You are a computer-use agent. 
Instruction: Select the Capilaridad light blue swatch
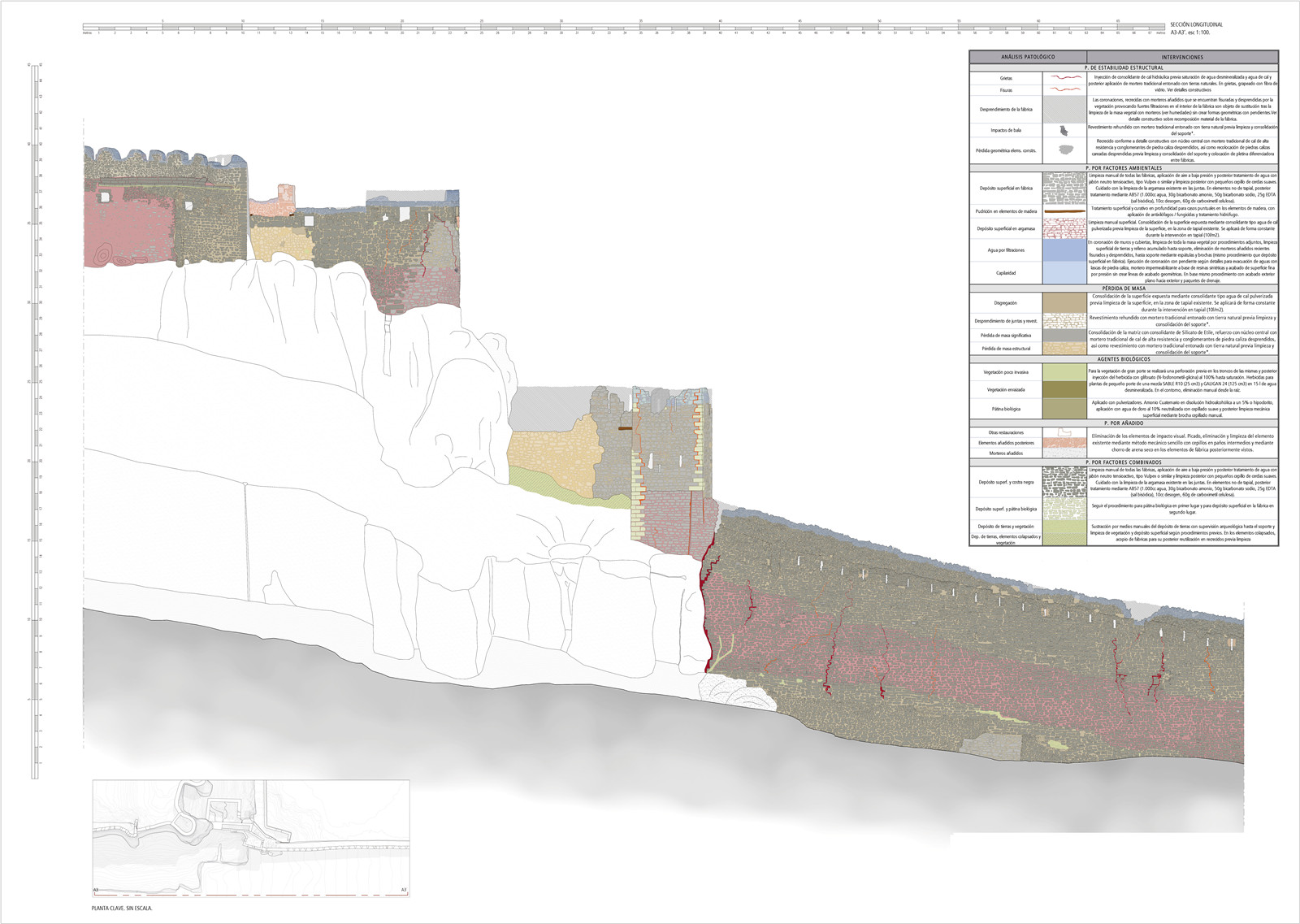pyautogui.click(x=1064, y=273)
